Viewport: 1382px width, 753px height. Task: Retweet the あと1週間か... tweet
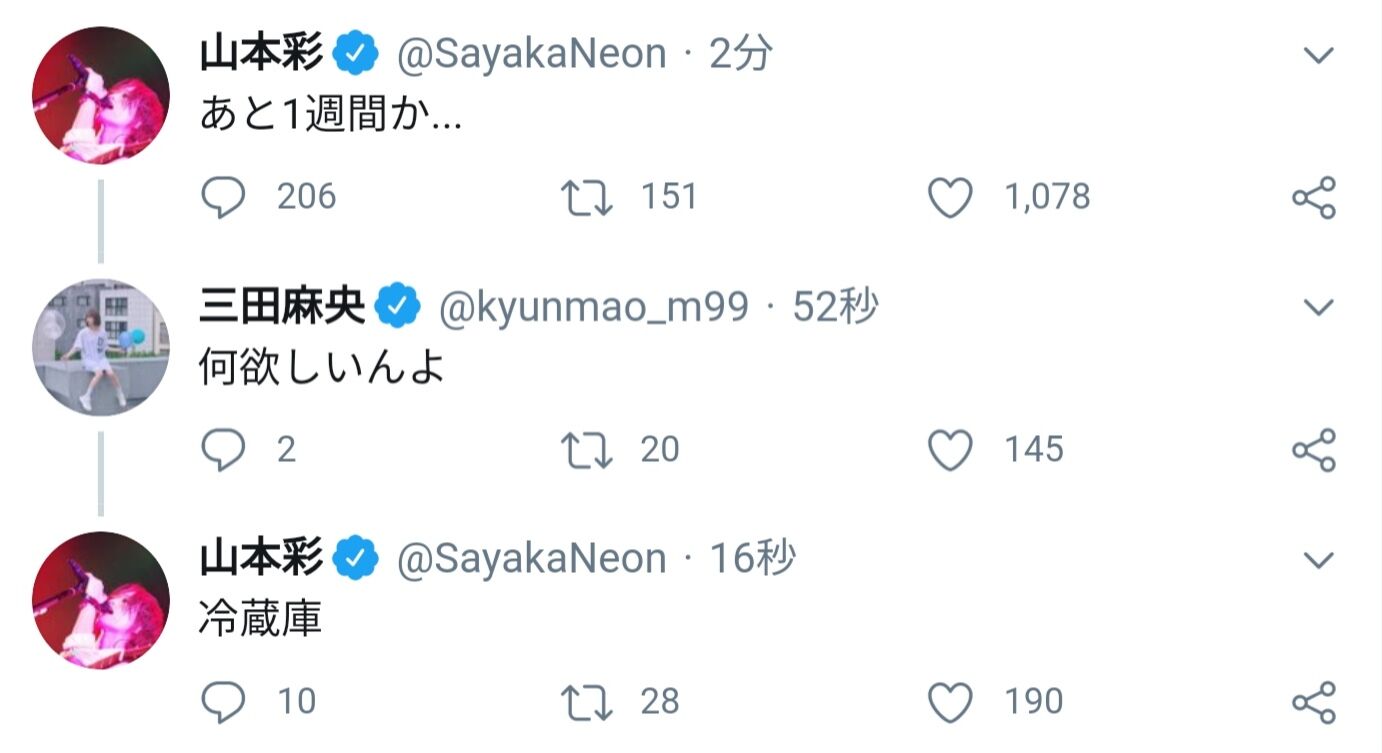pos(586,198)
